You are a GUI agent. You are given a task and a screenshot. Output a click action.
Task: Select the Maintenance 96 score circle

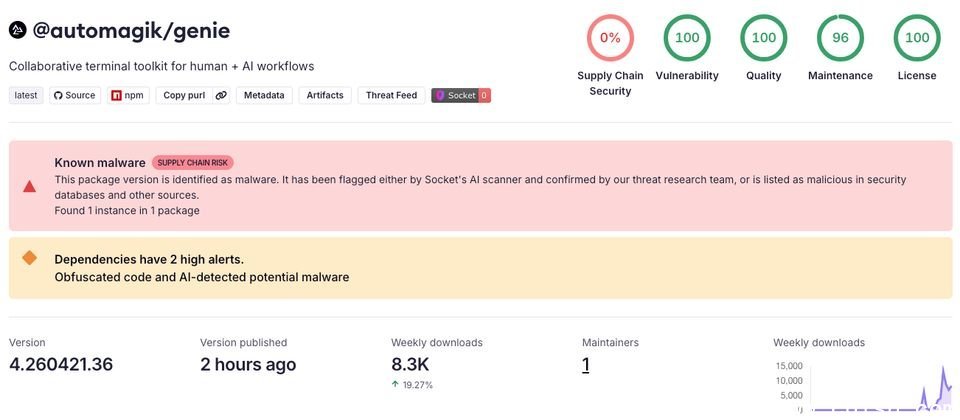pyautogui.click(x=840, y=38)
